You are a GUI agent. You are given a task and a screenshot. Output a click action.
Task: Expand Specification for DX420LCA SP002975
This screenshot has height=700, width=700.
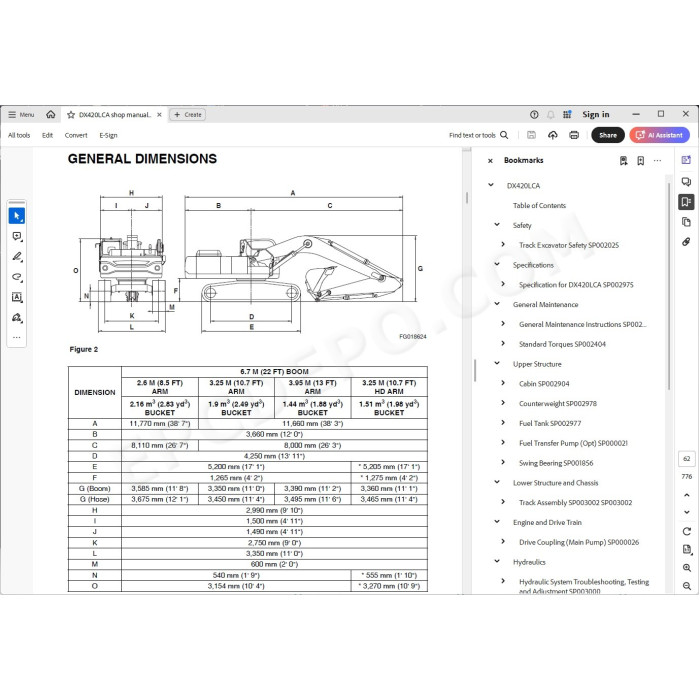click(x=503, y=284)
